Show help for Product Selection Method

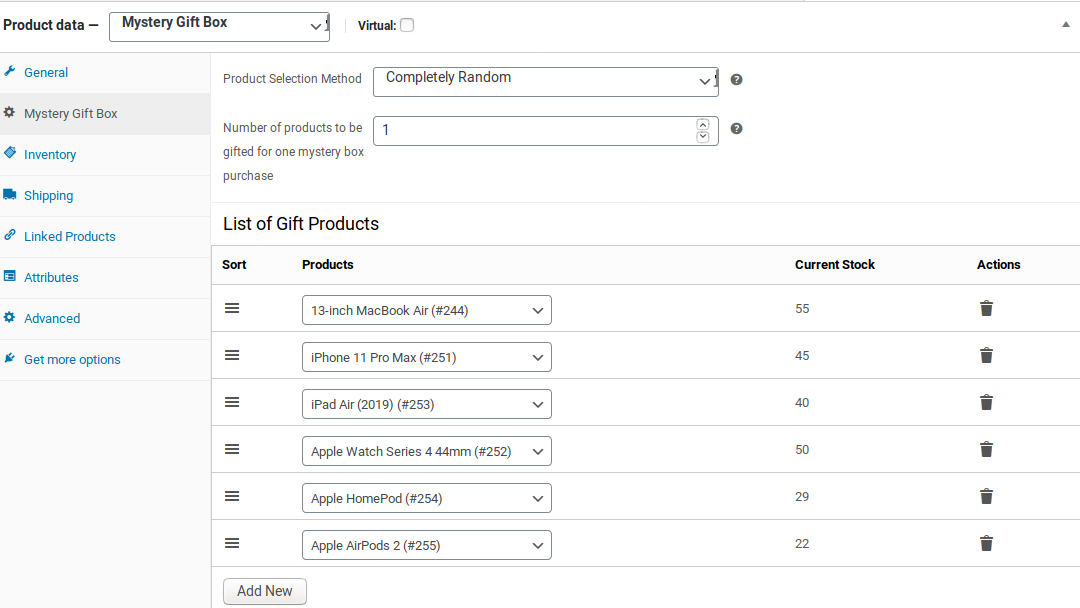point(736,80)
